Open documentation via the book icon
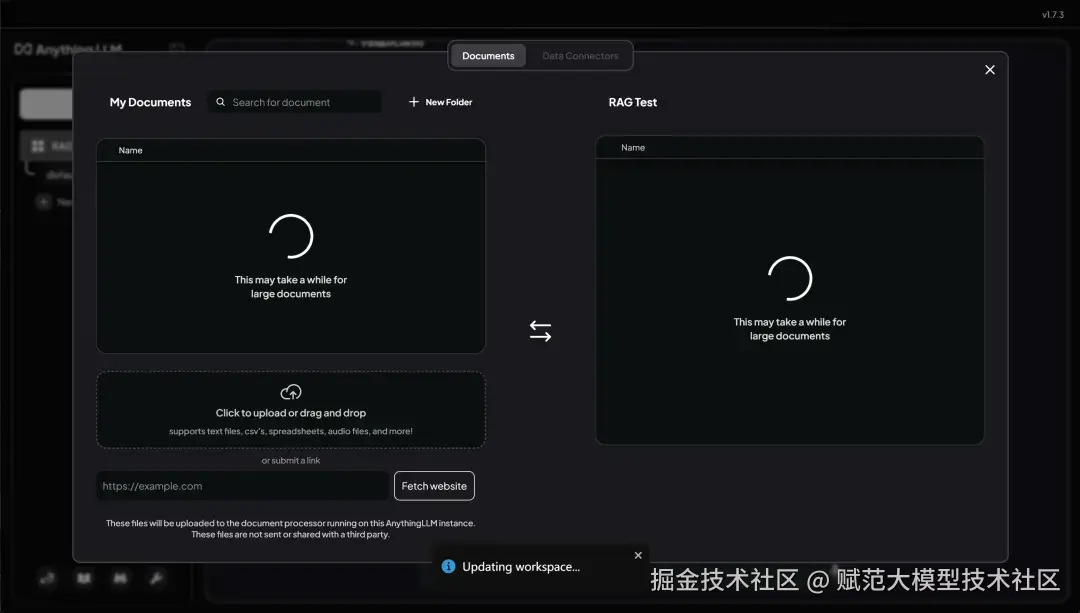This screenshot has height=613, width=1080. pos(84,578)
